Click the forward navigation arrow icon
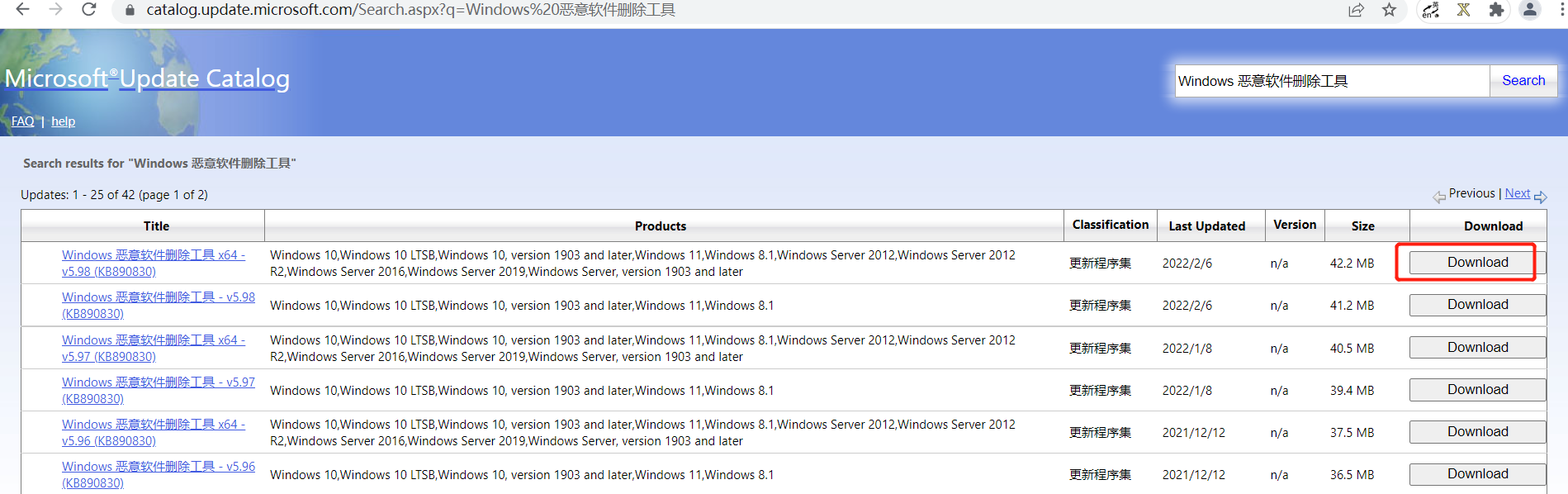This screenshot has width=1568, height=494. [x=55, y=11]
